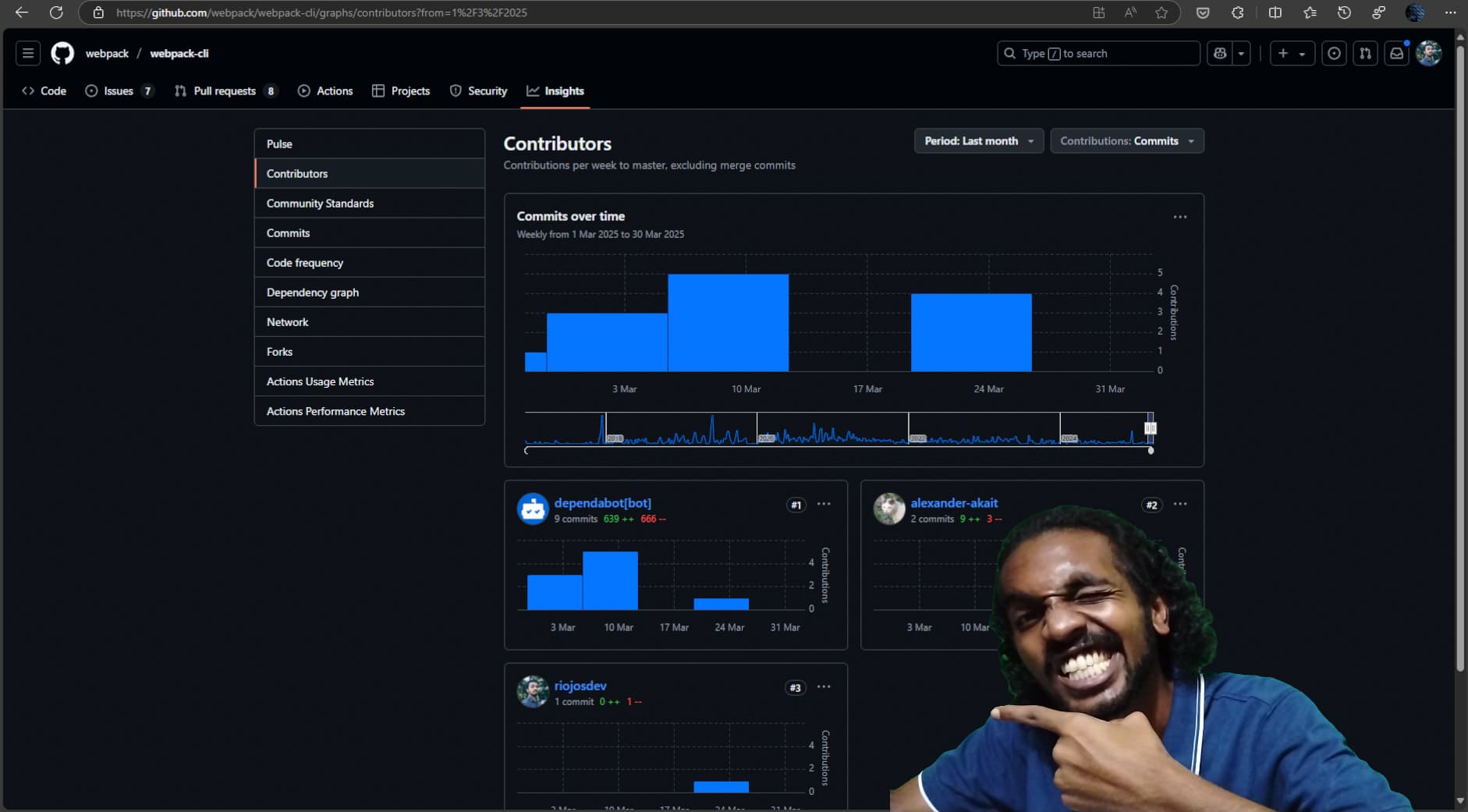Expand the Period: Last month dropdown

coord(978,141)
